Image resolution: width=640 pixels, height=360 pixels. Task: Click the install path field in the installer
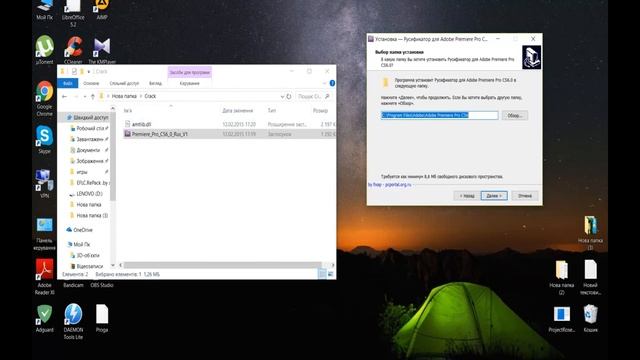(x=439, y=116)
